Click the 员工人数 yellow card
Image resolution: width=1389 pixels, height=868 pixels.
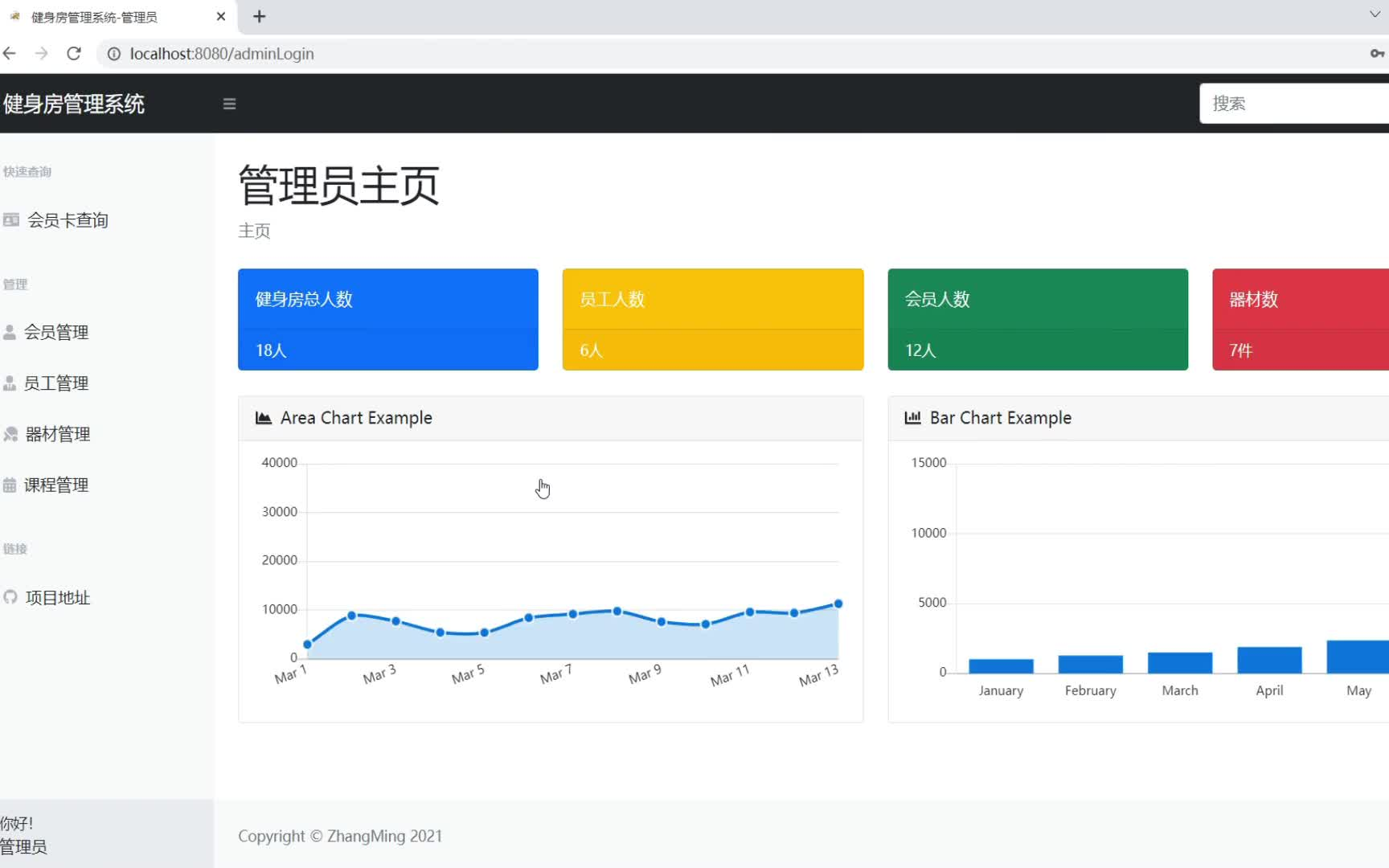(x=713, y=319)
